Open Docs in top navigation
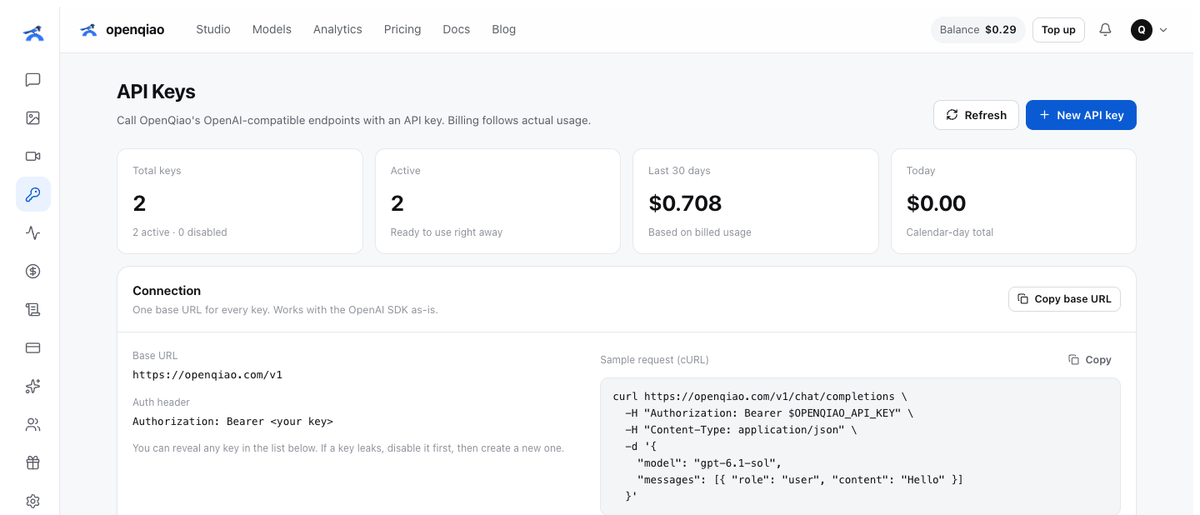The image size is (1200, 515). (x=456, y=30)
